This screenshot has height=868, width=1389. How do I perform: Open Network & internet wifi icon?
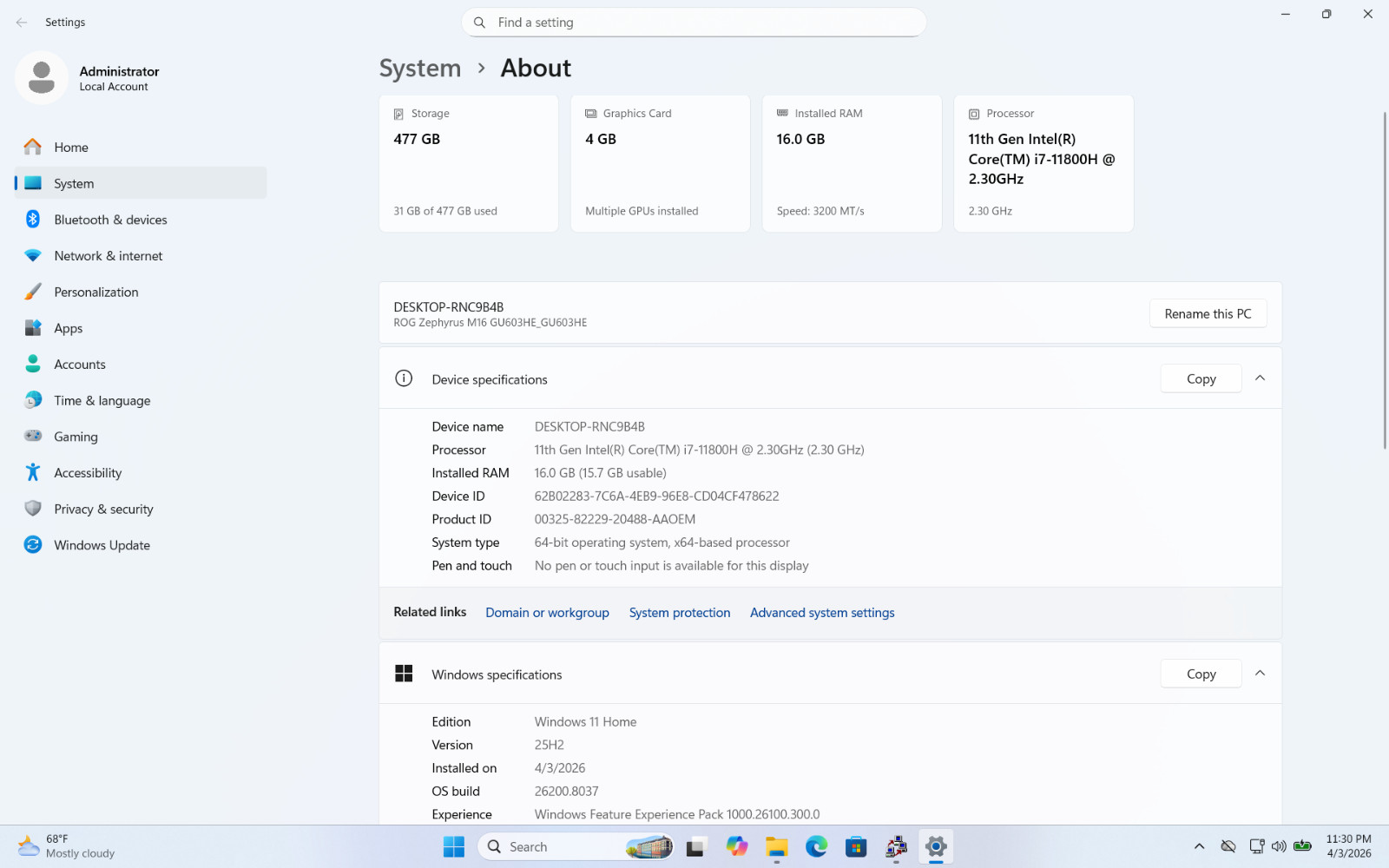click(x=33, y=256)
